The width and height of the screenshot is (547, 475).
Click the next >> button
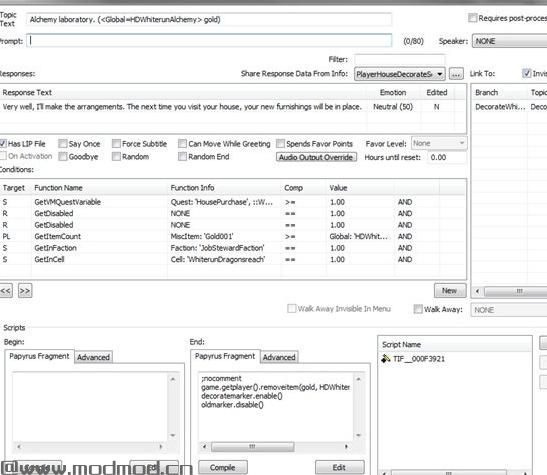tap(25, 291)
